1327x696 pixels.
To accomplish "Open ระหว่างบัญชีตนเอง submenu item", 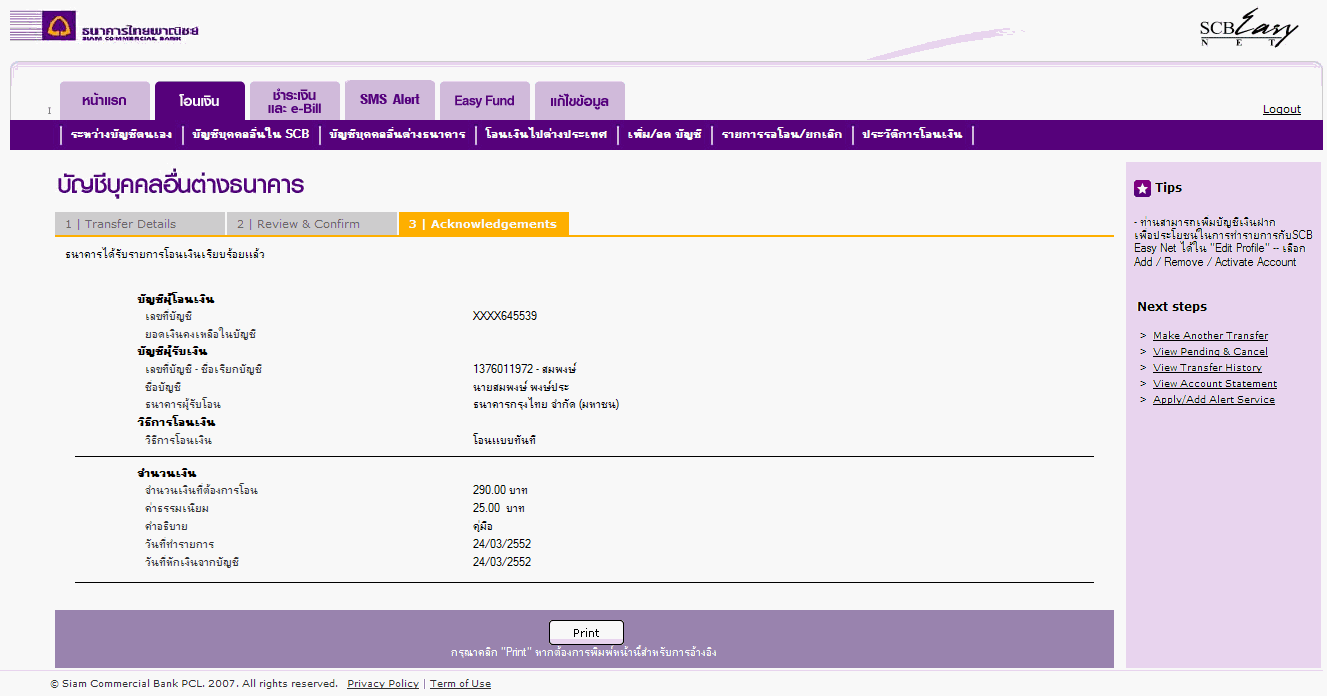I will click(x=121, y=134).
